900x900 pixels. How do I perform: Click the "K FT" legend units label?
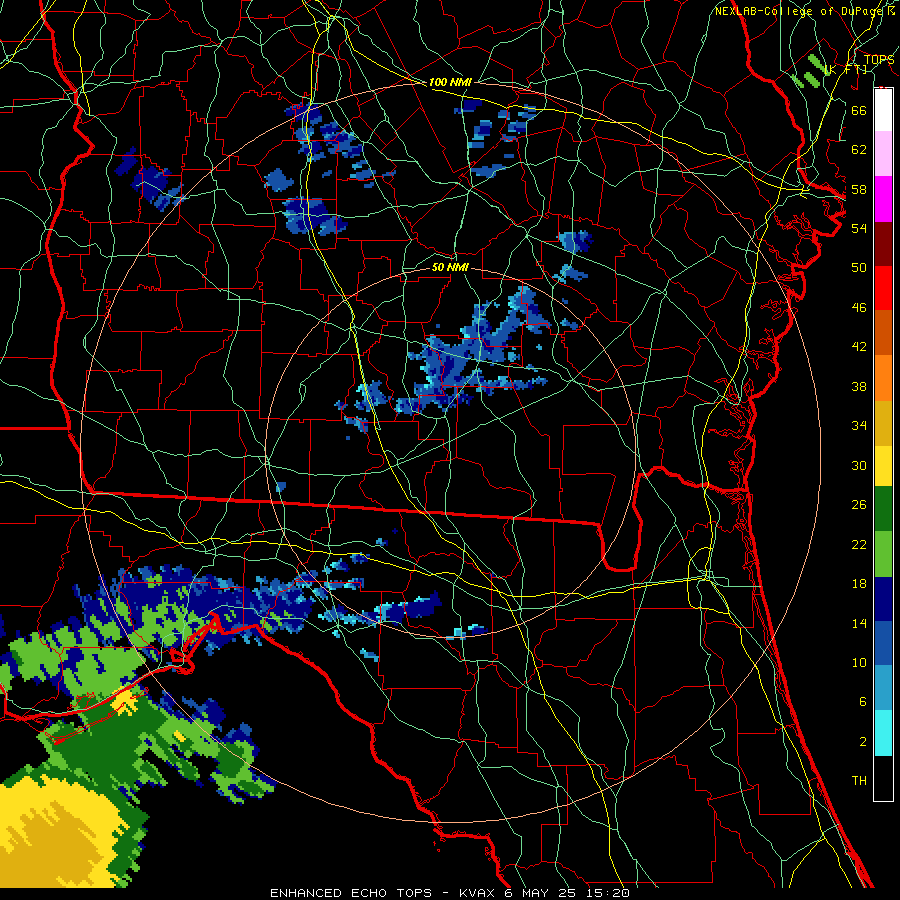click(846, 70)
